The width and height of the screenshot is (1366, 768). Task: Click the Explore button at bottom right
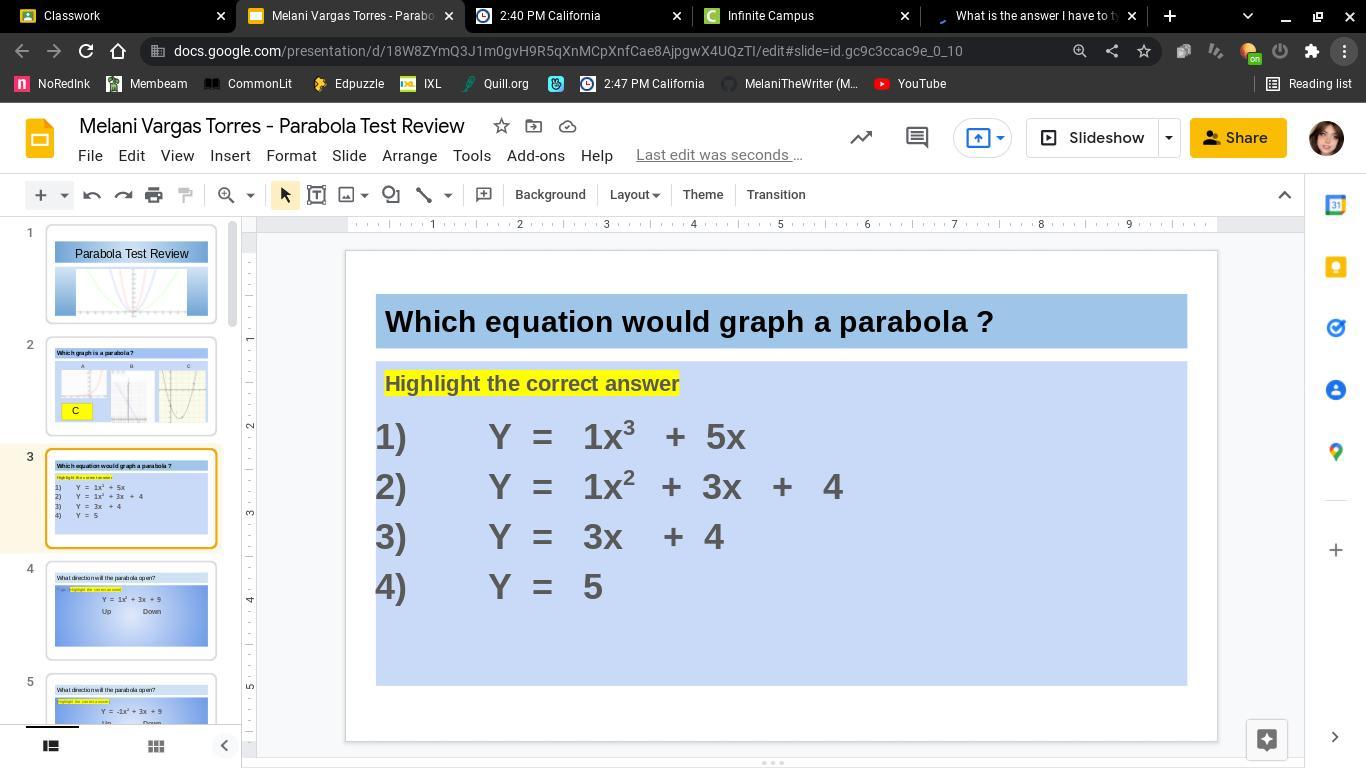[1266, 740]
